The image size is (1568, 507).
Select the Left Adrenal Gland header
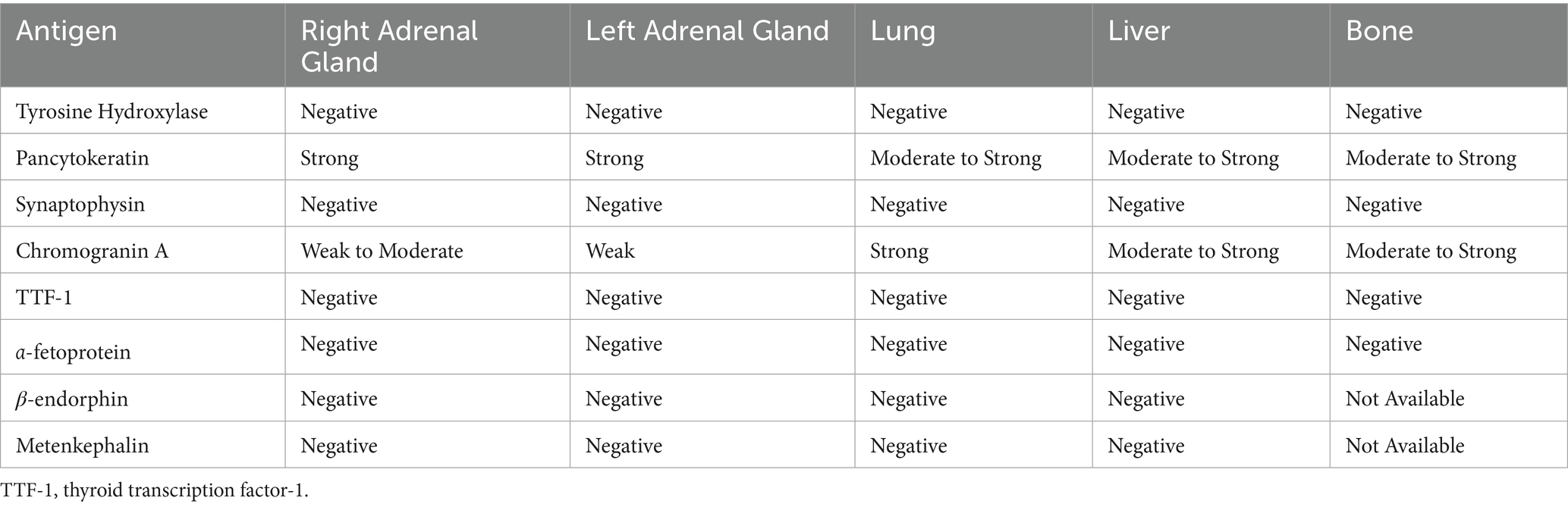pyautogui.click(x=707, y=31)
